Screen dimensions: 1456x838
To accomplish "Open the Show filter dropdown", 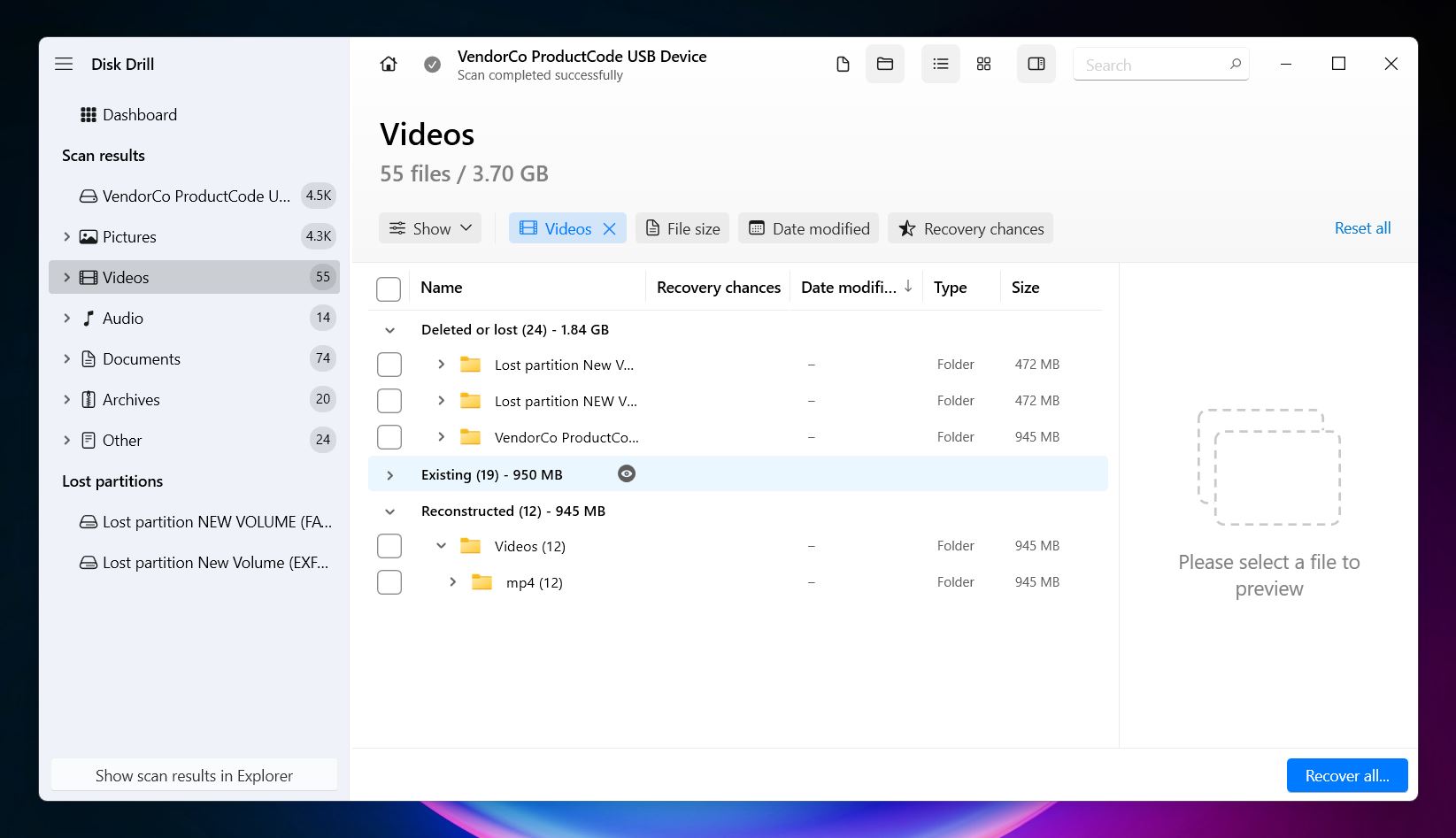I will coord(430,228).
